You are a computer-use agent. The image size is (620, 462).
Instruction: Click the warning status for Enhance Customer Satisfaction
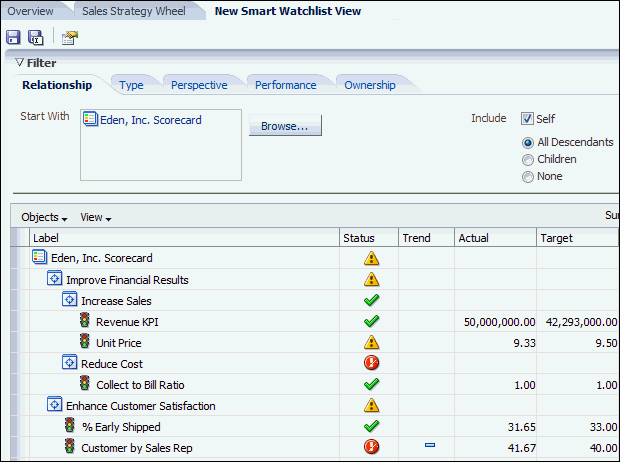point(371,405)
